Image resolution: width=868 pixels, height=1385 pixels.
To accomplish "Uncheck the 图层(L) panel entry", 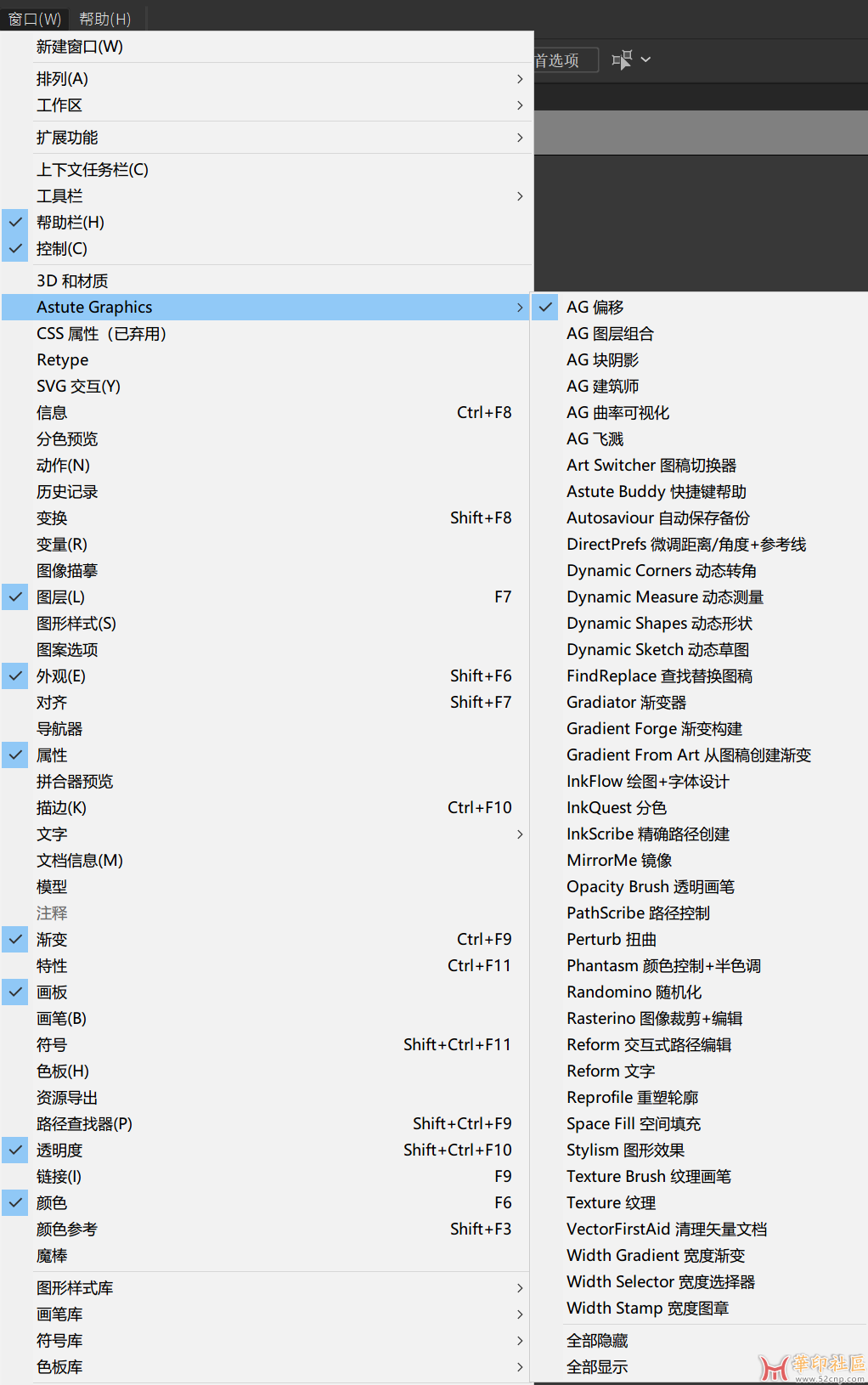I will click(x=60, y=597).
